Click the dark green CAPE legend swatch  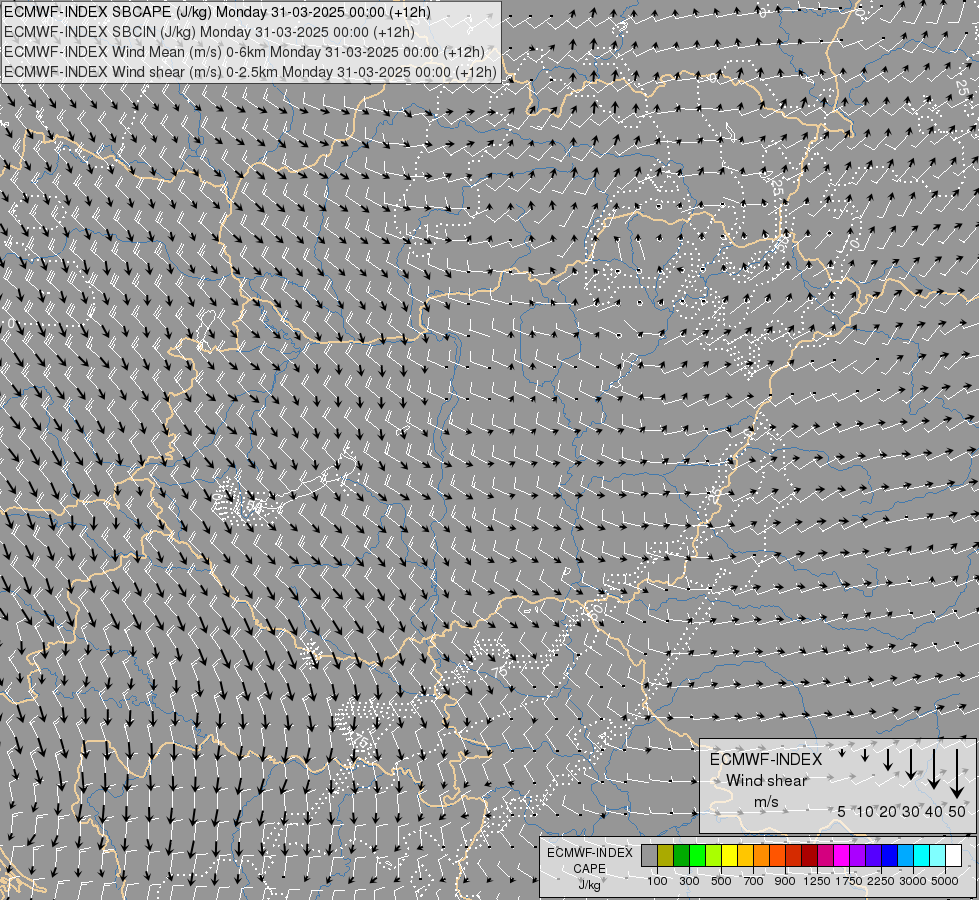(681, 855)
